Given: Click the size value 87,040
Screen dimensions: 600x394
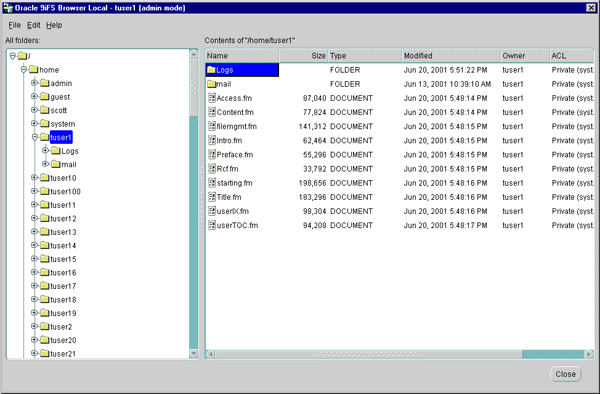Looking at the screenshot, I should 315,98.
